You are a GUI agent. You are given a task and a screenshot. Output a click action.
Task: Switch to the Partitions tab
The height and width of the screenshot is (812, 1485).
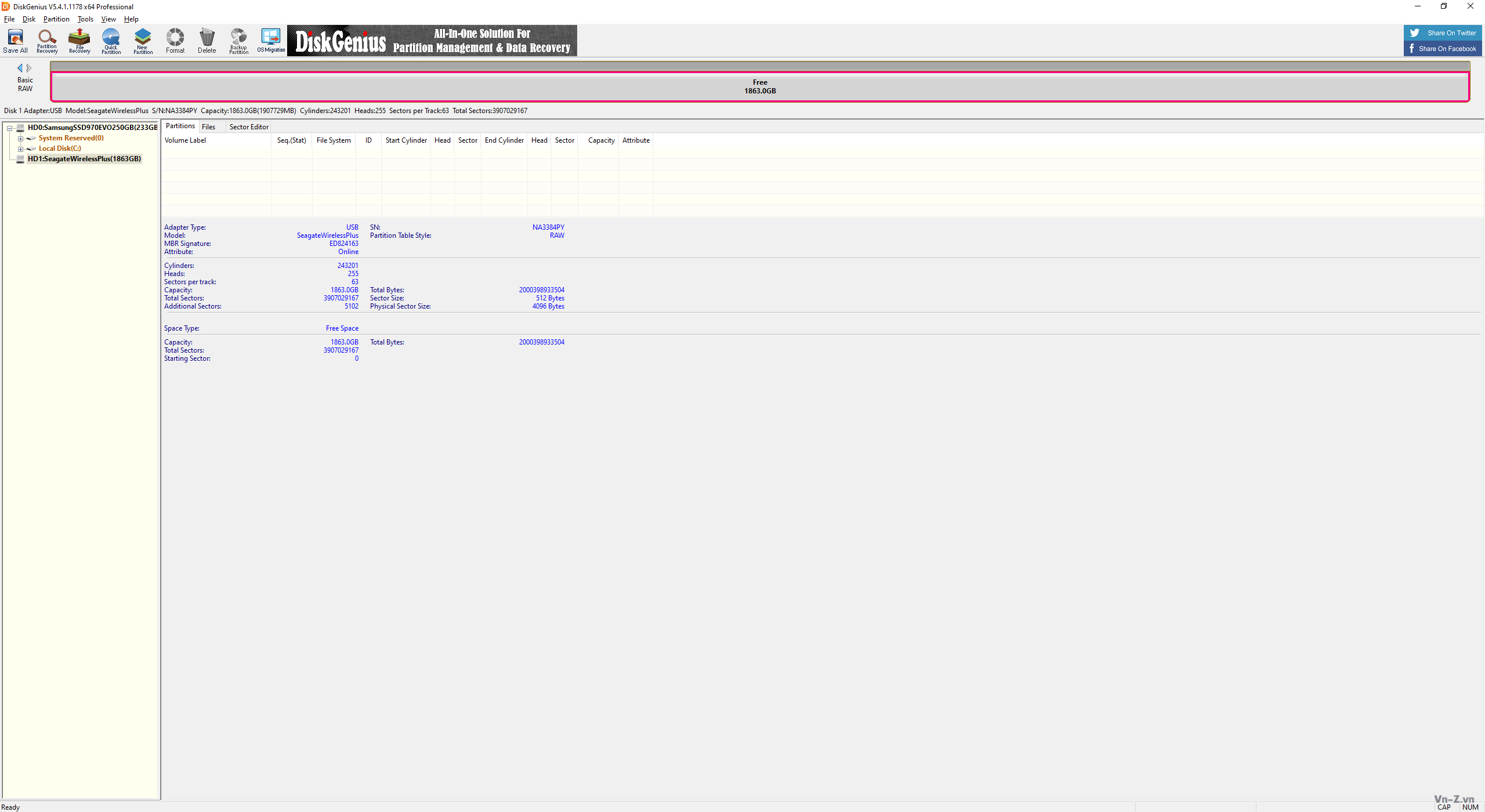[x=180, y=126]
